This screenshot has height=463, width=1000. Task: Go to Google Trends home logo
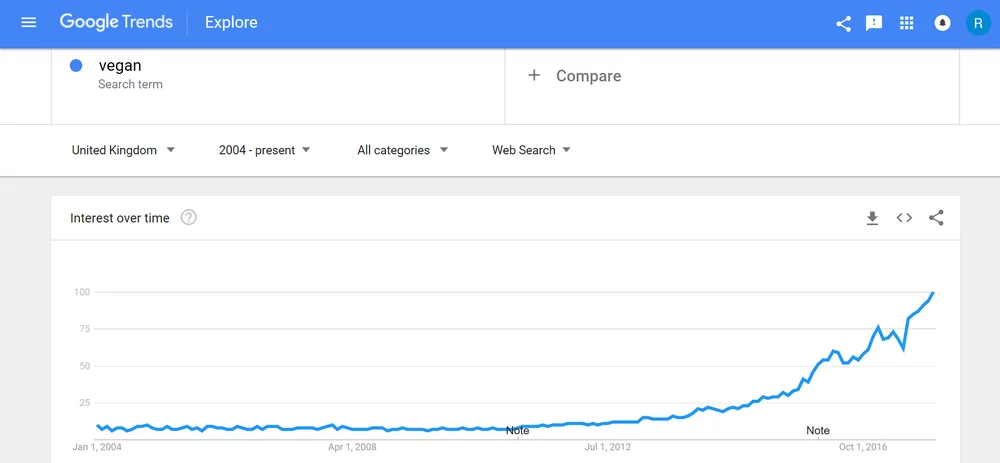pyautogui.click(x=116, y=22)
